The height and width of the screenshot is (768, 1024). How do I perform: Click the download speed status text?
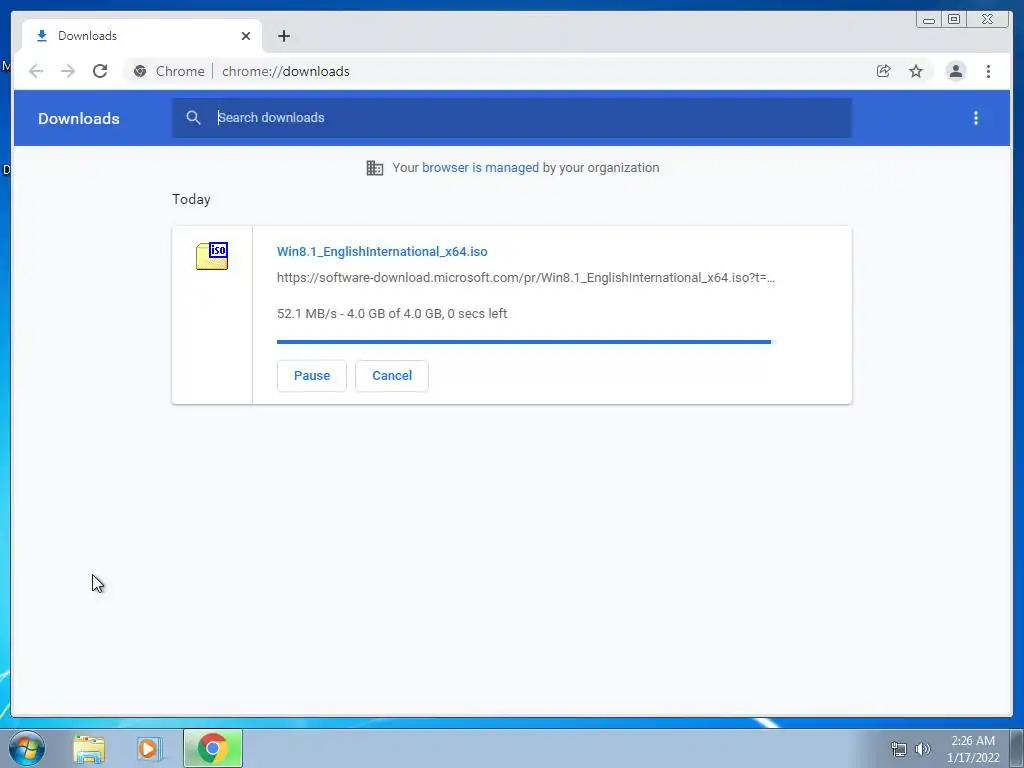pos(392,313)
